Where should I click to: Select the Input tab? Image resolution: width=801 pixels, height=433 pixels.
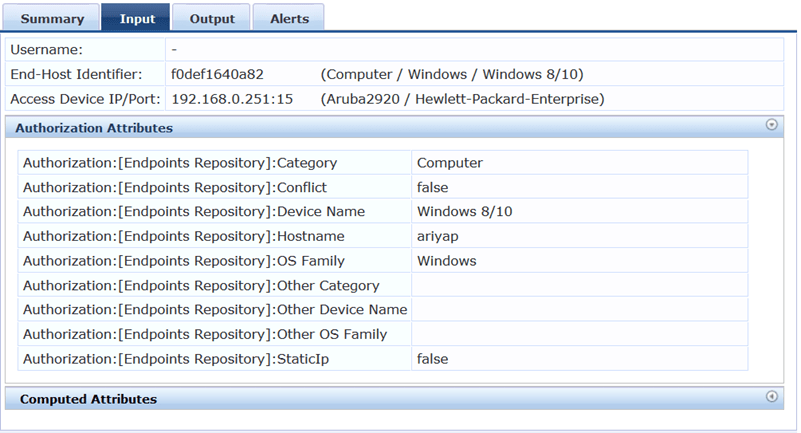tap(137, 18)
